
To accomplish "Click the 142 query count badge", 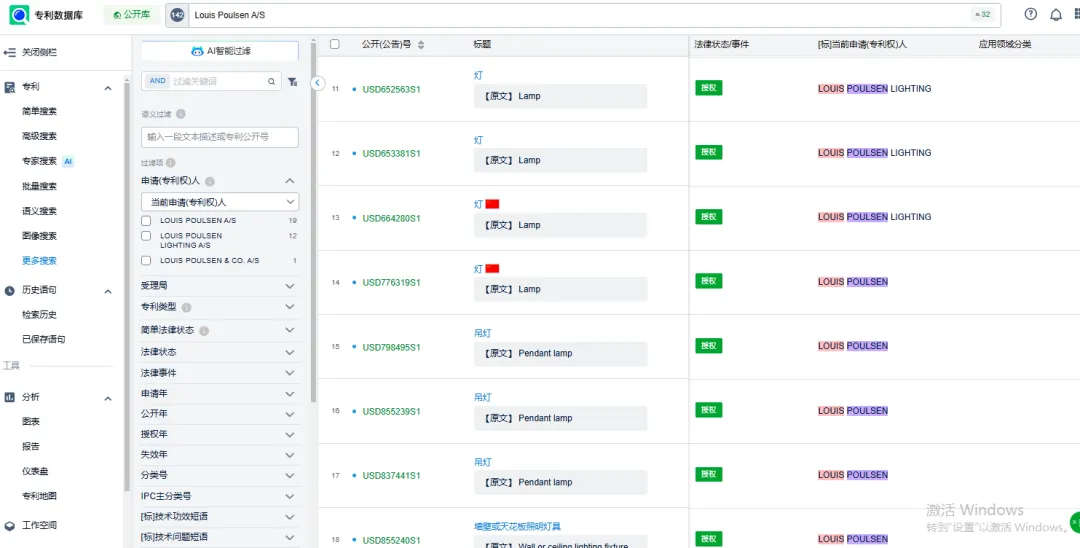I will pos(177,14).
